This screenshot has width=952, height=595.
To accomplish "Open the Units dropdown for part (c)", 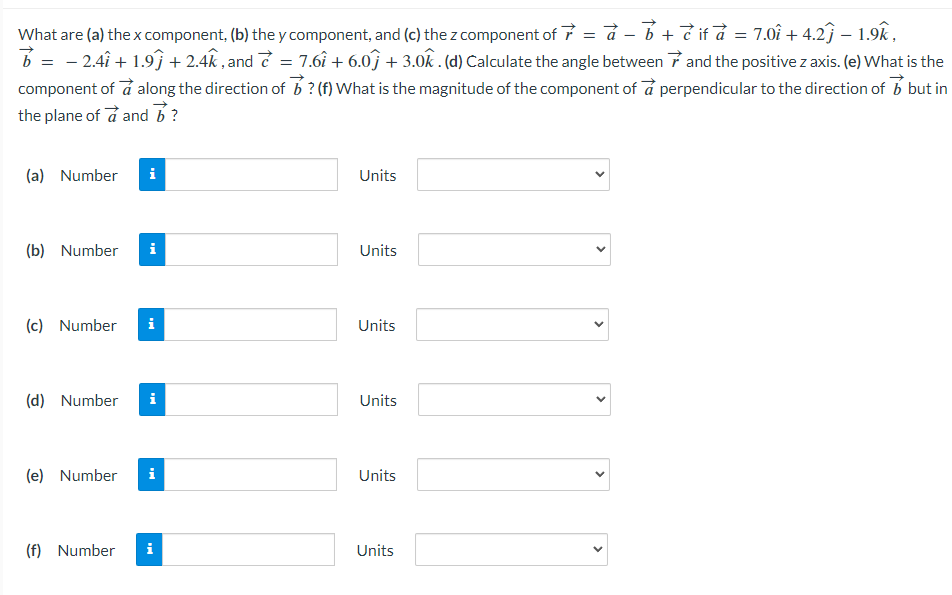I will click(x=512, y=324).
